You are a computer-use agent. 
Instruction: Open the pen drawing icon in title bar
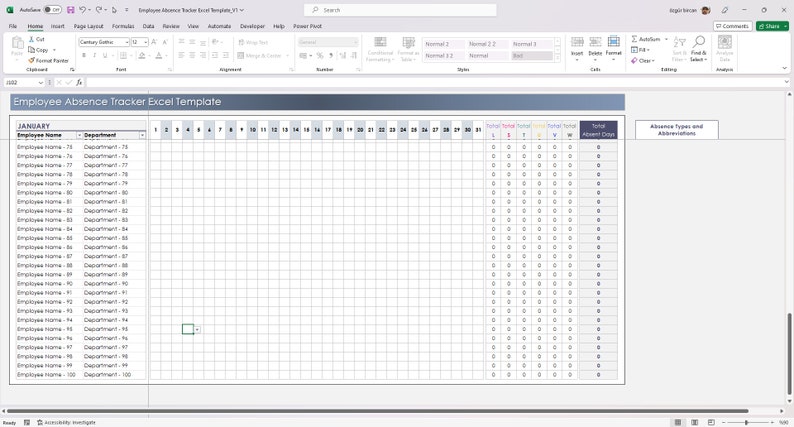point(725,10)
